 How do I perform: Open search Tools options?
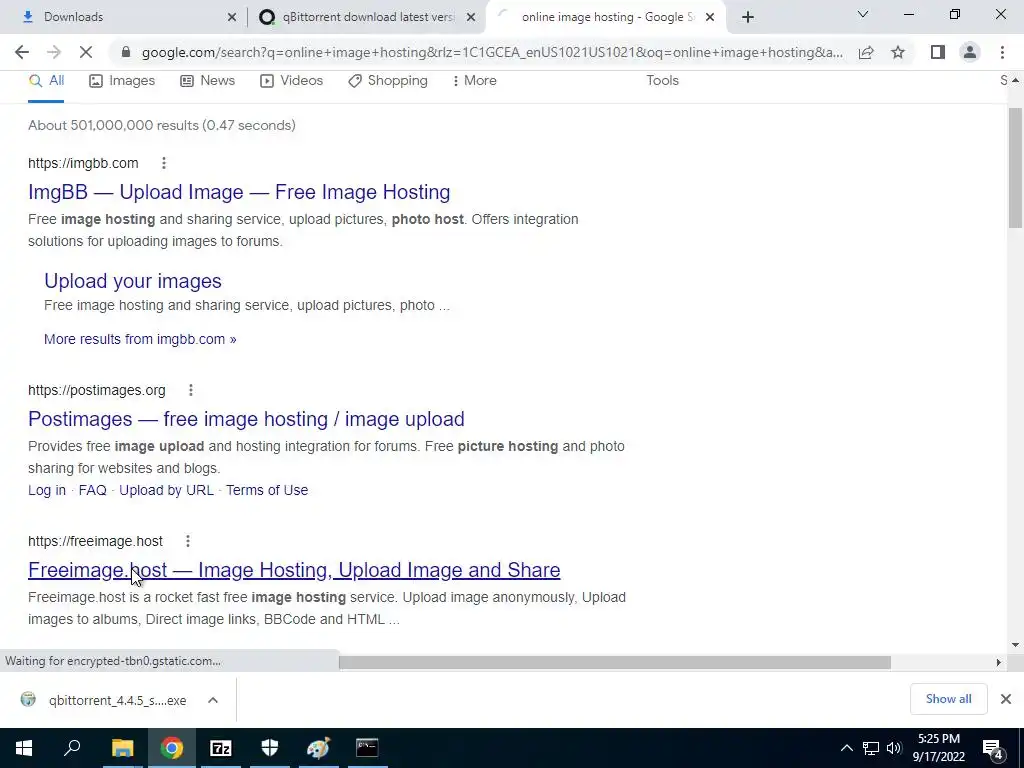click(x=662, y=80)
